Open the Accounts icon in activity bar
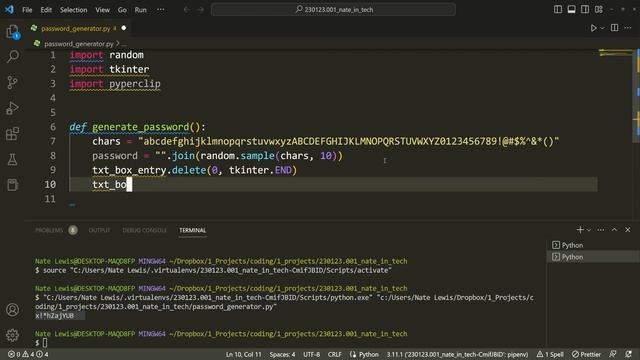Viewport: 640px width, 360px height. (x=13, y=310)
